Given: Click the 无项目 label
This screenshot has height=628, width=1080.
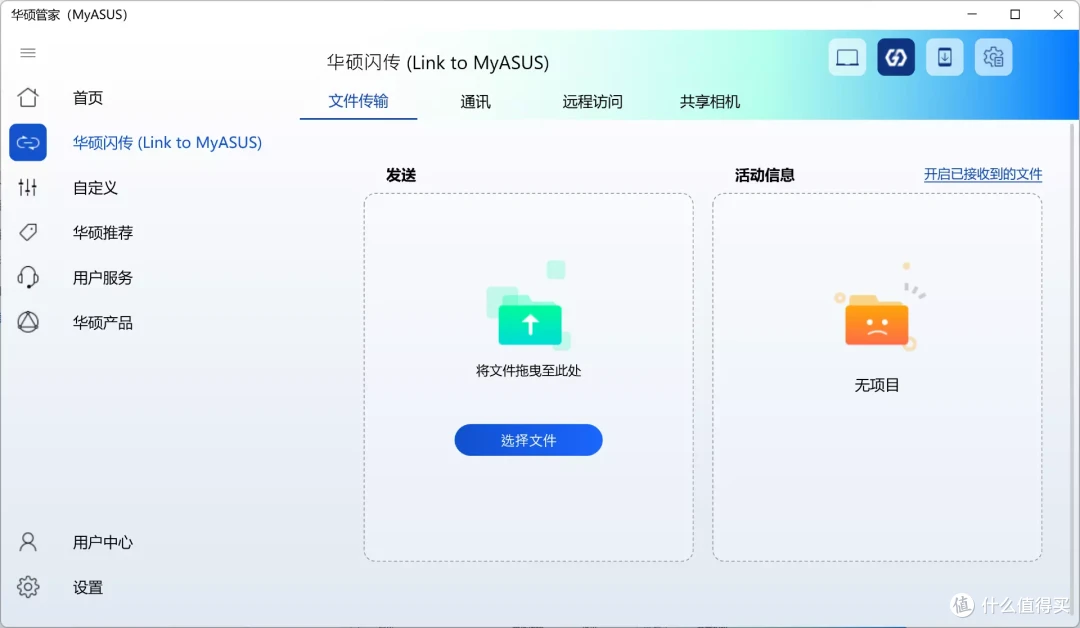Looking at the screenshot, I should tap(877, 385).
